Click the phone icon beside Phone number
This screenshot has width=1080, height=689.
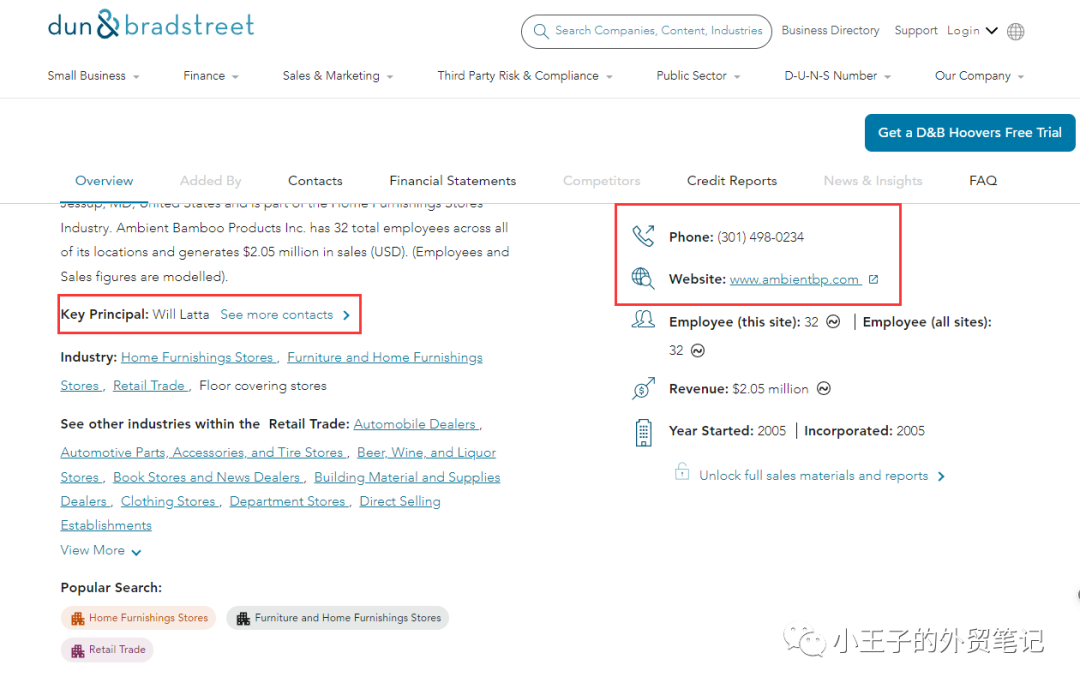[643, 237]
